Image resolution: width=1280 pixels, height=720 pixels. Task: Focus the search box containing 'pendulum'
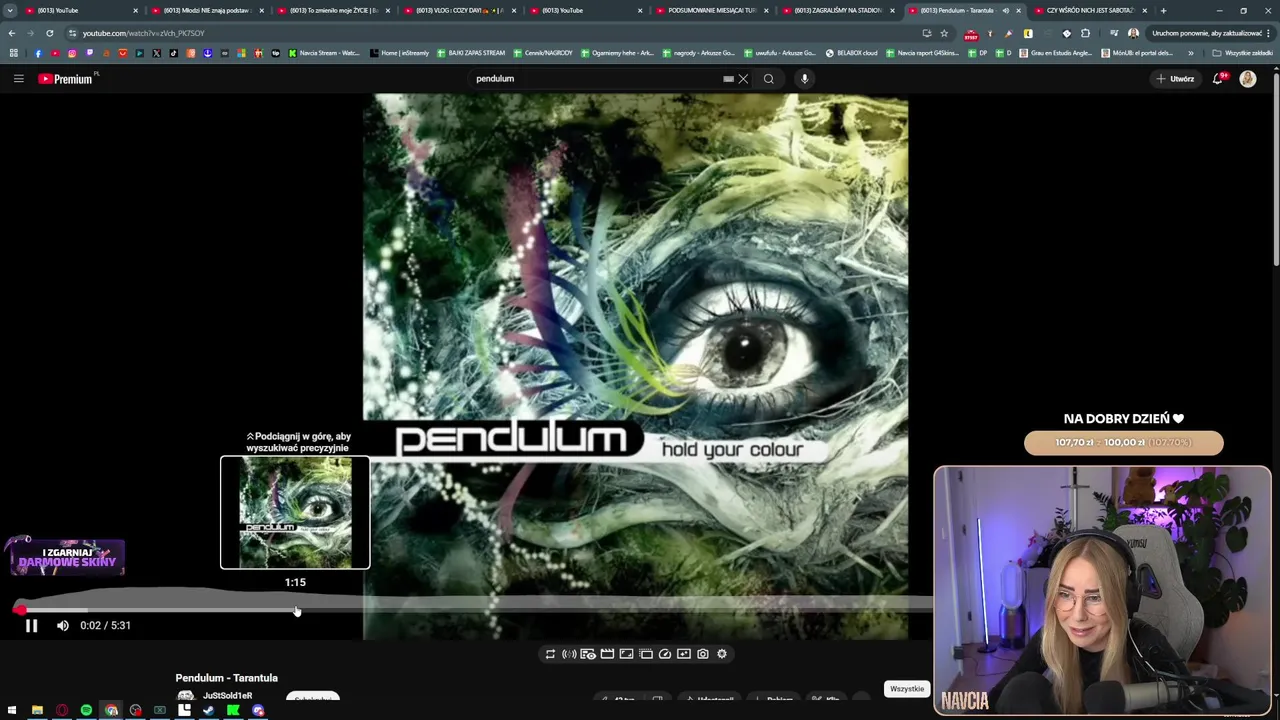595,79
